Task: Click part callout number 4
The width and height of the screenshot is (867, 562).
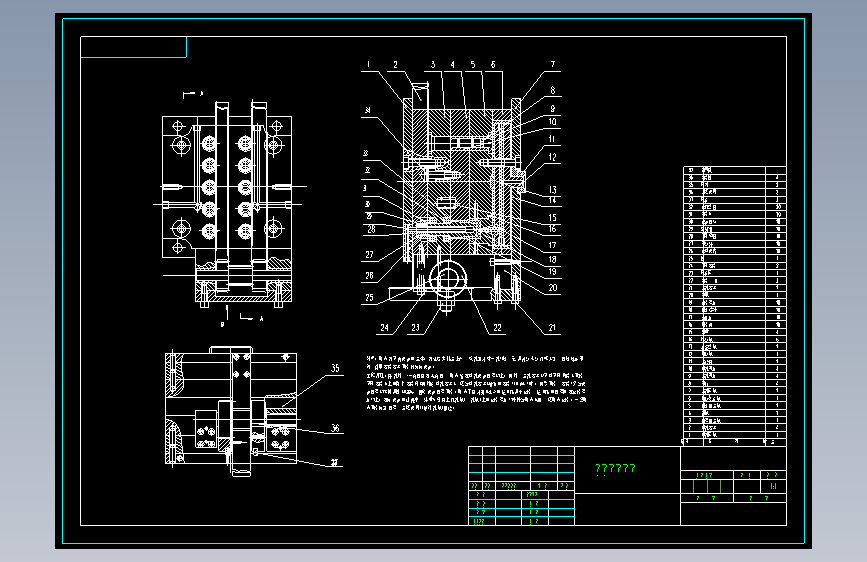Action: pos(452,65)
